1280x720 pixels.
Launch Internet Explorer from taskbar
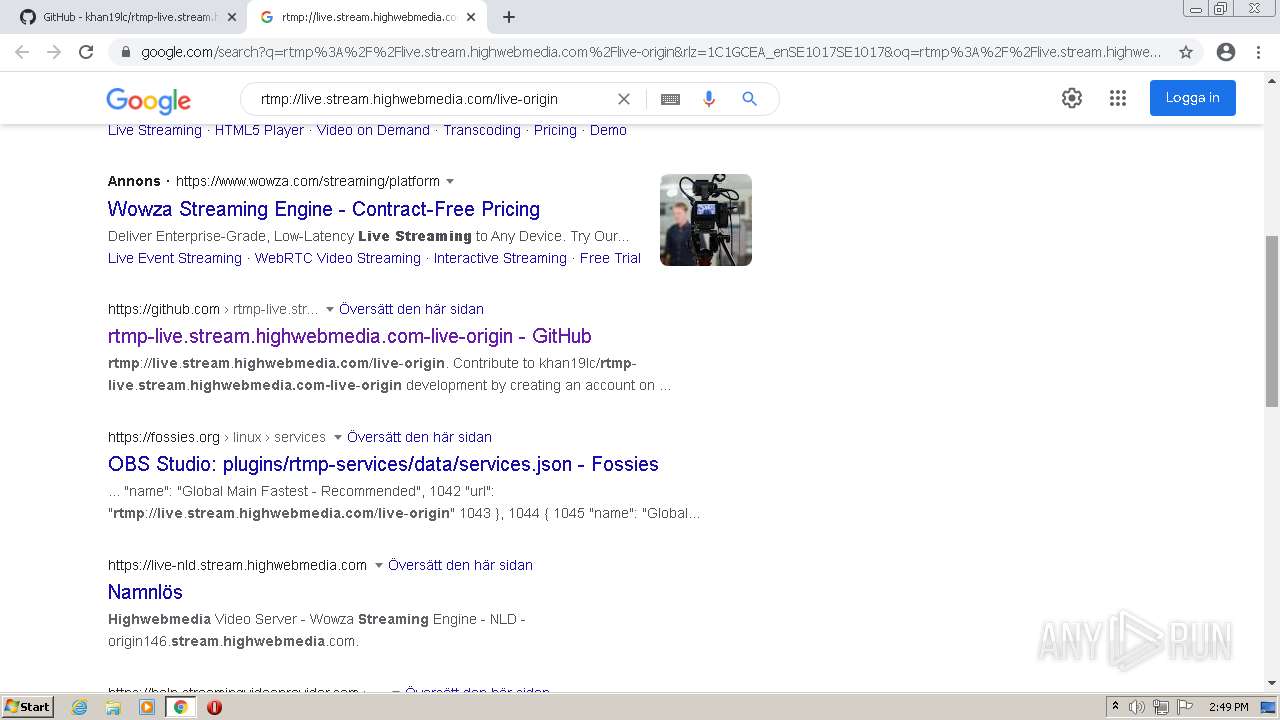(x=80, y=707)
